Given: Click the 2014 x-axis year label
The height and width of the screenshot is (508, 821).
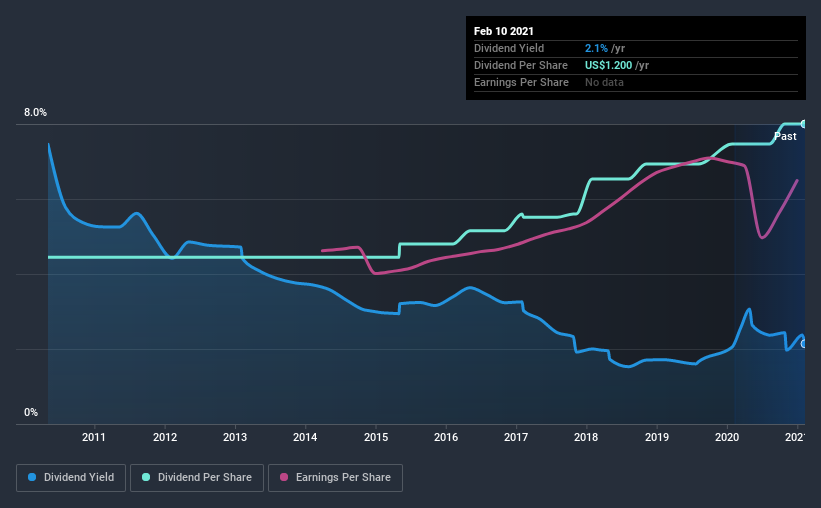Looking at the screenshot, I should pos(305,437).
